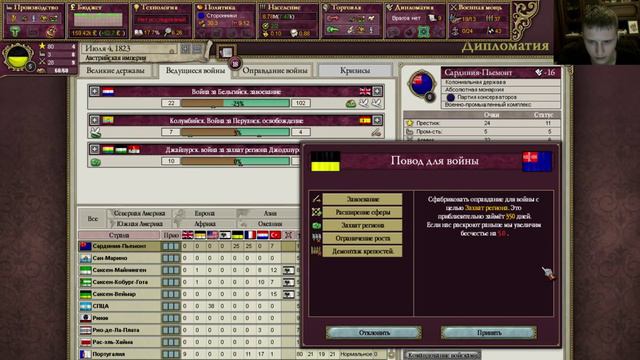The width and height of the screenshot is (640, 360).
Task: Expand Jaipur war details button
Action: (x=94, y=149)
